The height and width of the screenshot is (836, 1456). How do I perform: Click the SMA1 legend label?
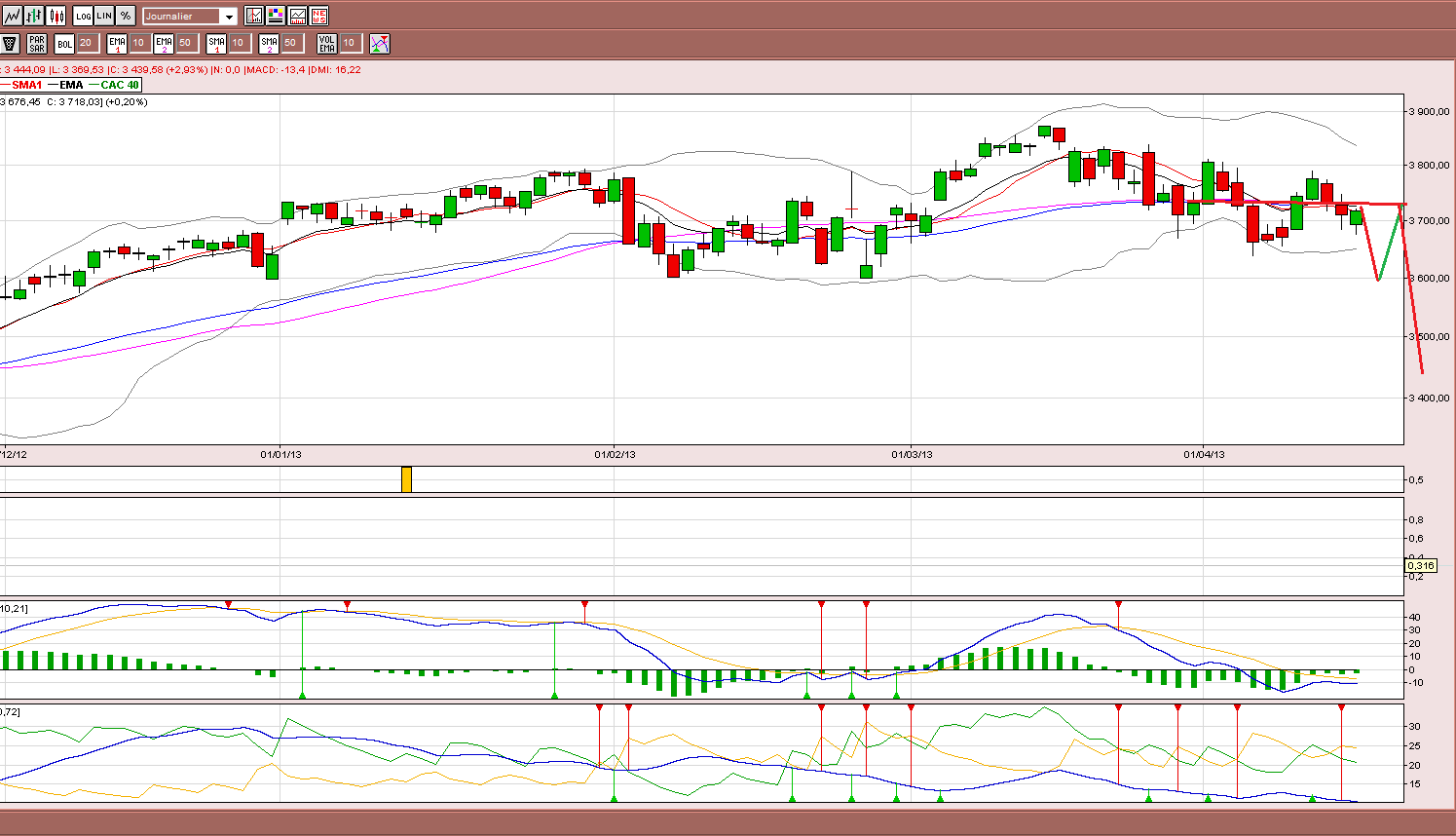coord(27,85)
